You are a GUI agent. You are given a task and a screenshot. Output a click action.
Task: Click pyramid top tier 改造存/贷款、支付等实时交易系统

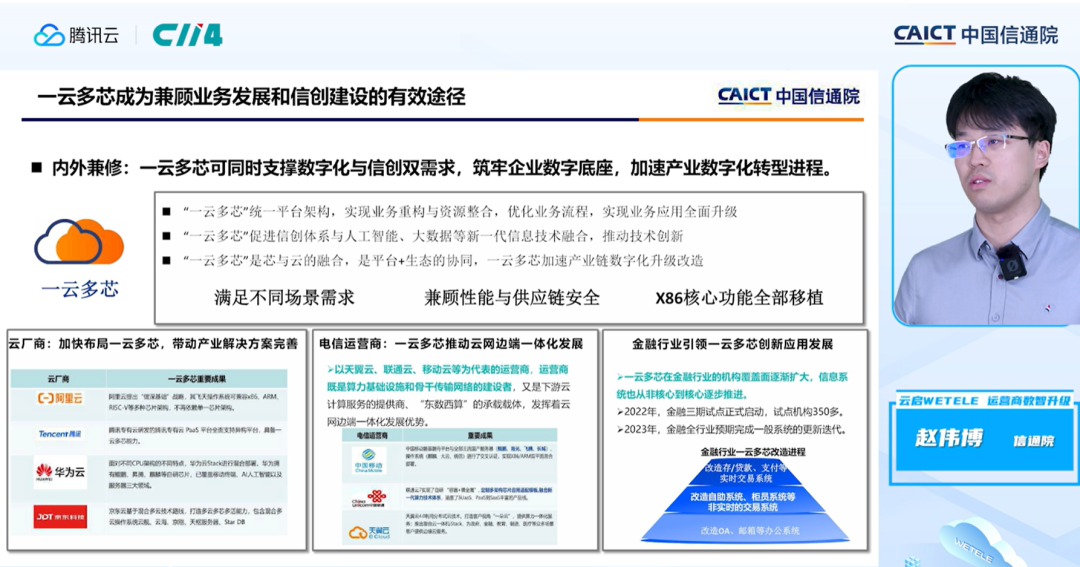point(746,473)
